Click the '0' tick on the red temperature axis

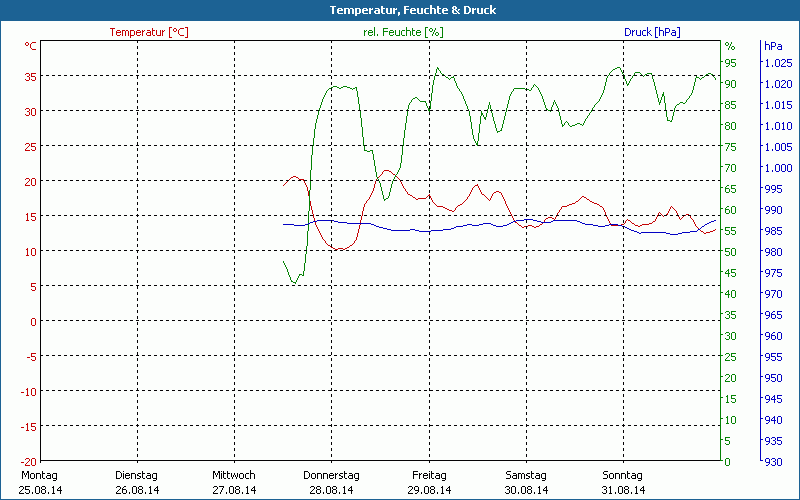click(x=34, y=322)
